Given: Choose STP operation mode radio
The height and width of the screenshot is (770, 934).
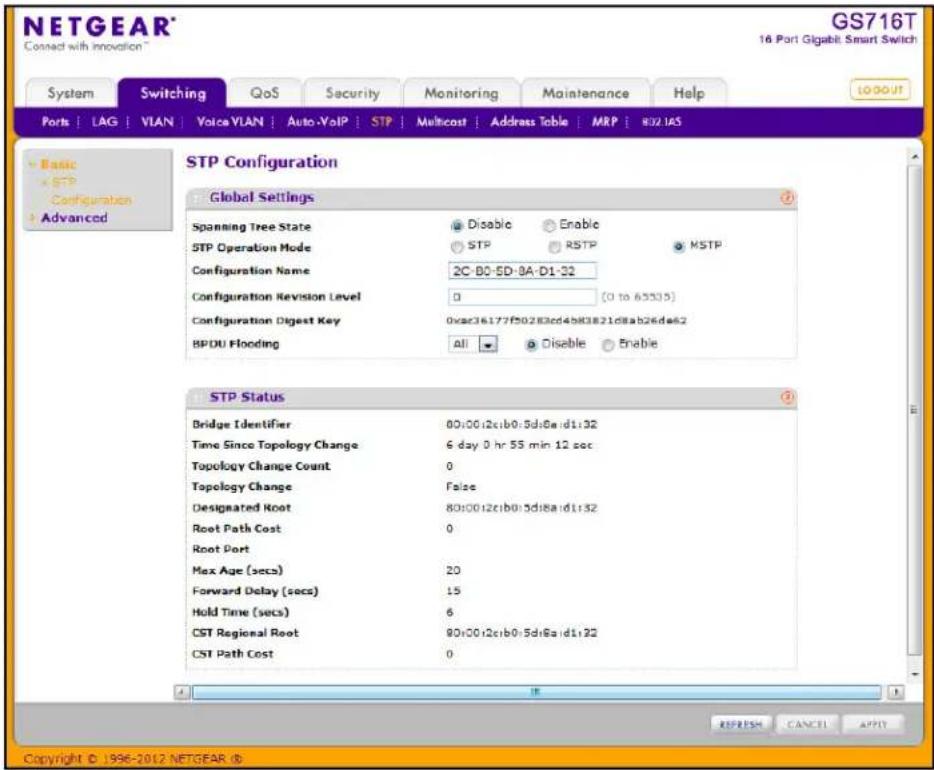Looking at the screenshot, I should click(x=457, y=247).
